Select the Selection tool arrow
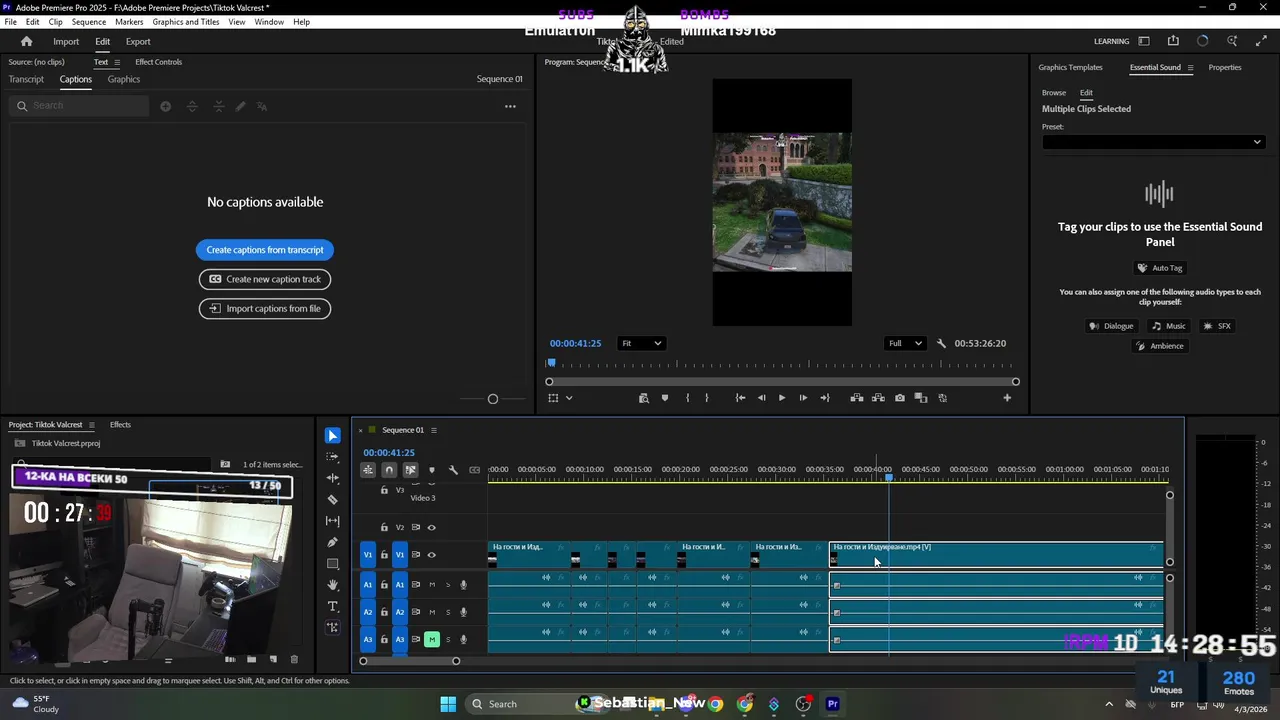The width and height of the screenshot is (1280, 720). 333,436
